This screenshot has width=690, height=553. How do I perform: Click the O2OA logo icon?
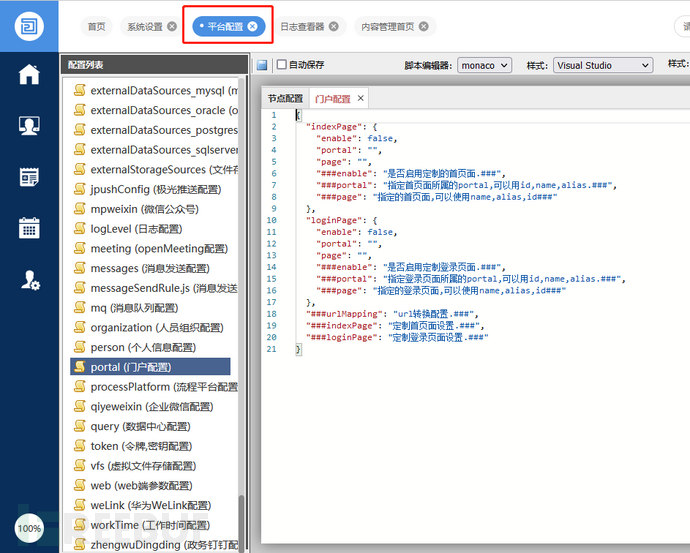click(x=29, y=26)
